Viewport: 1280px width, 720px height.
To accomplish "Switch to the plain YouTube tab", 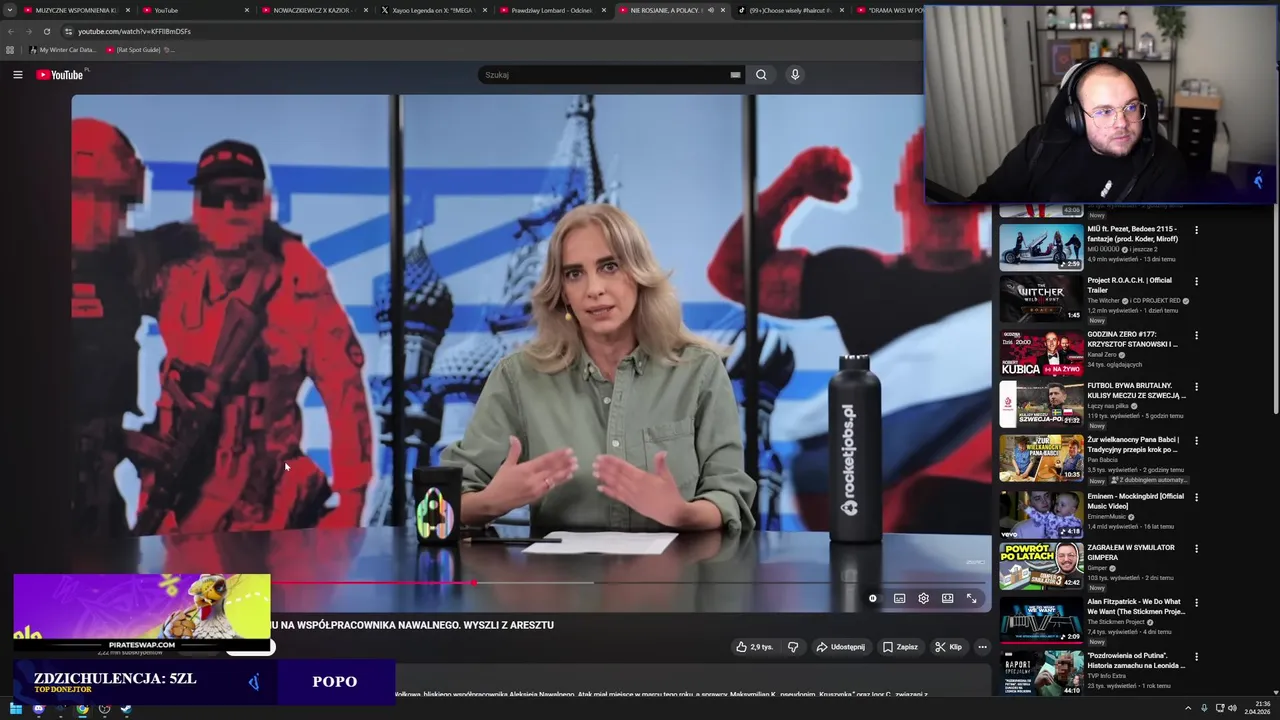I will point(195,10).
